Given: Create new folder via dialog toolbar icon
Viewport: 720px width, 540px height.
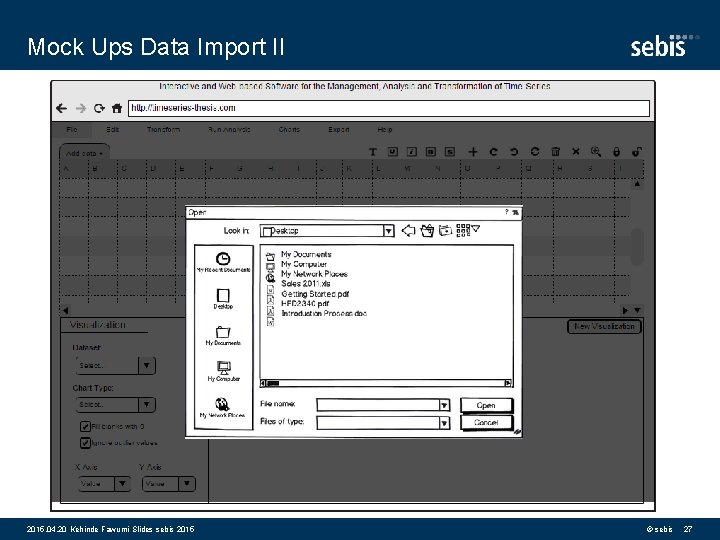Looking at the screenshot, I should (445, 230).
